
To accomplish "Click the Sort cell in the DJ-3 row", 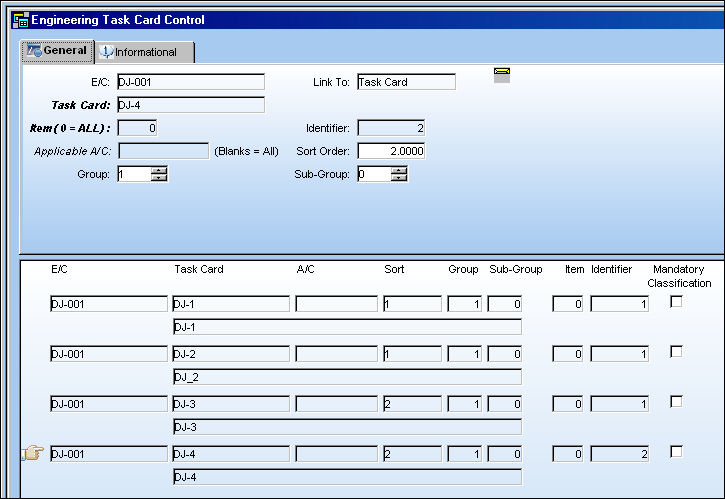I will coord(412,404).
